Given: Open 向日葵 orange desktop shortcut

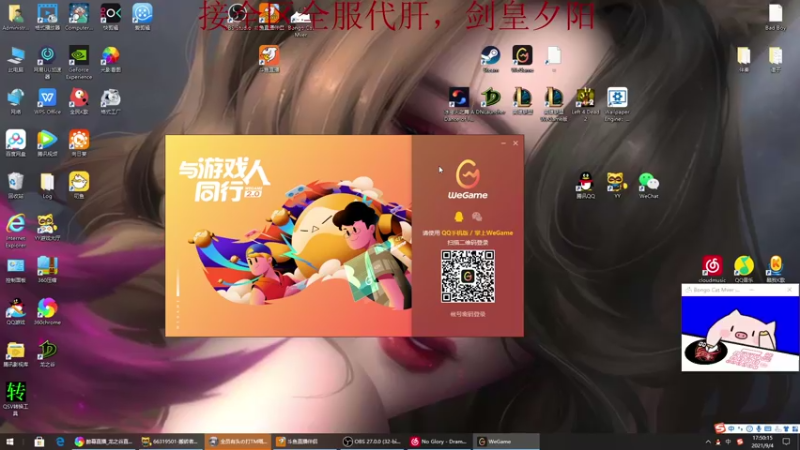Looking at the screenshot, I should [x=79, y=143].
